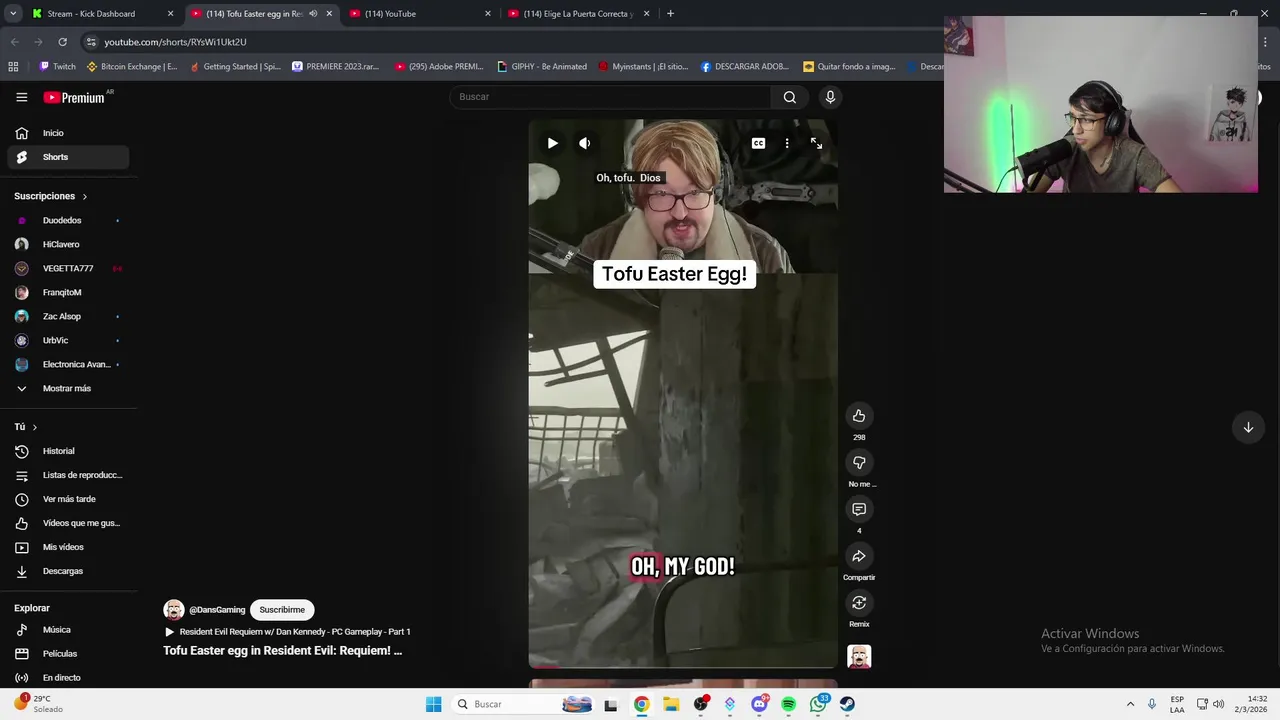Open Listas de reproducción
The height and width of the screenshot is (720, 1280).
tap(68, 475)
